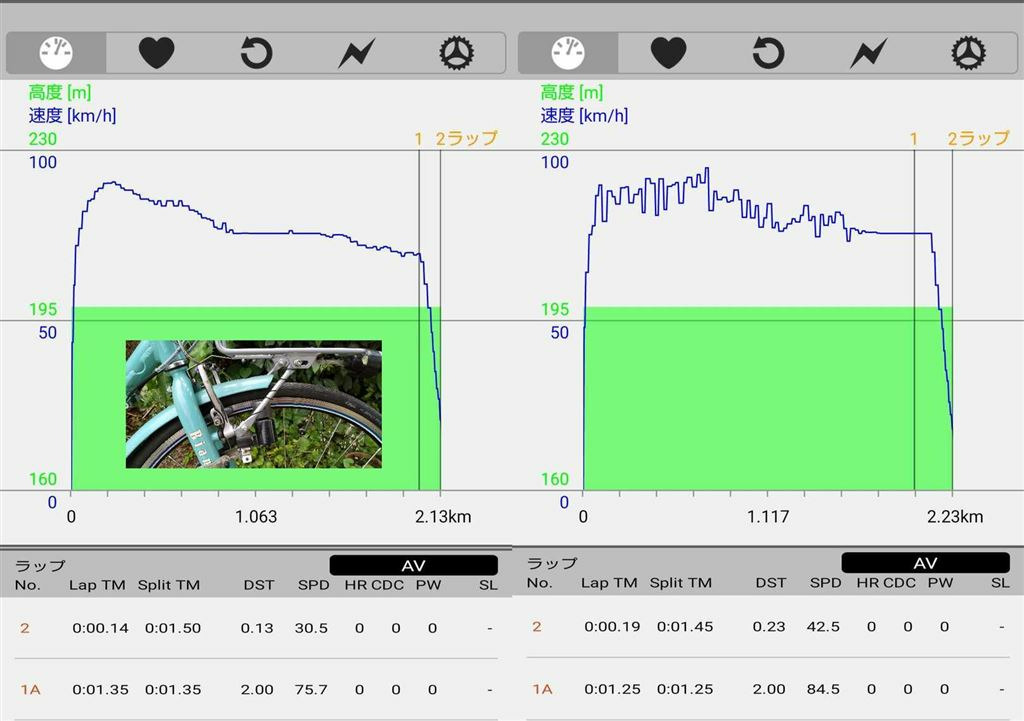Tap '高度 [m]' legend in left panel
Image resolution: width=1024 pixels, height=721 pixels.
[x=60, y=92]
